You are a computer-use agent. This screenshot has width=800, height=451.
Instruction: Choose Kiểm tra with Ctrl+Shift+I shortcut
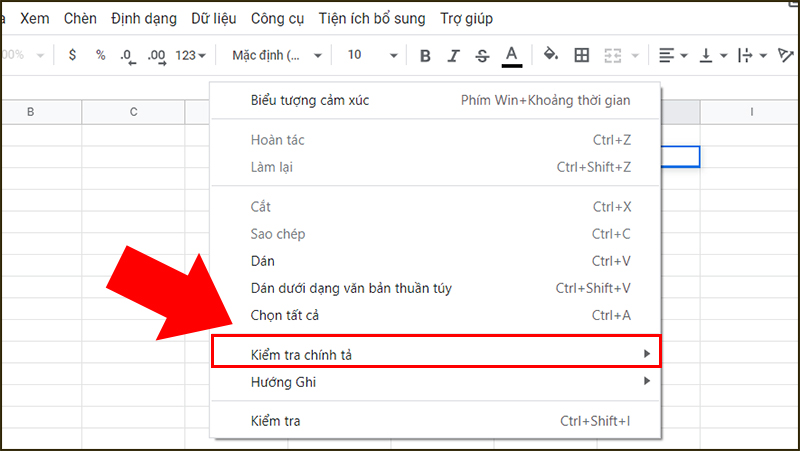436,421
